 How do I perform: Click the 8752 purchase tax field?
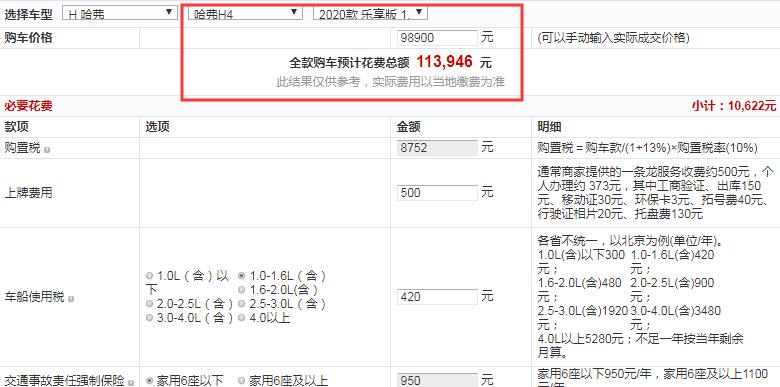437,148
